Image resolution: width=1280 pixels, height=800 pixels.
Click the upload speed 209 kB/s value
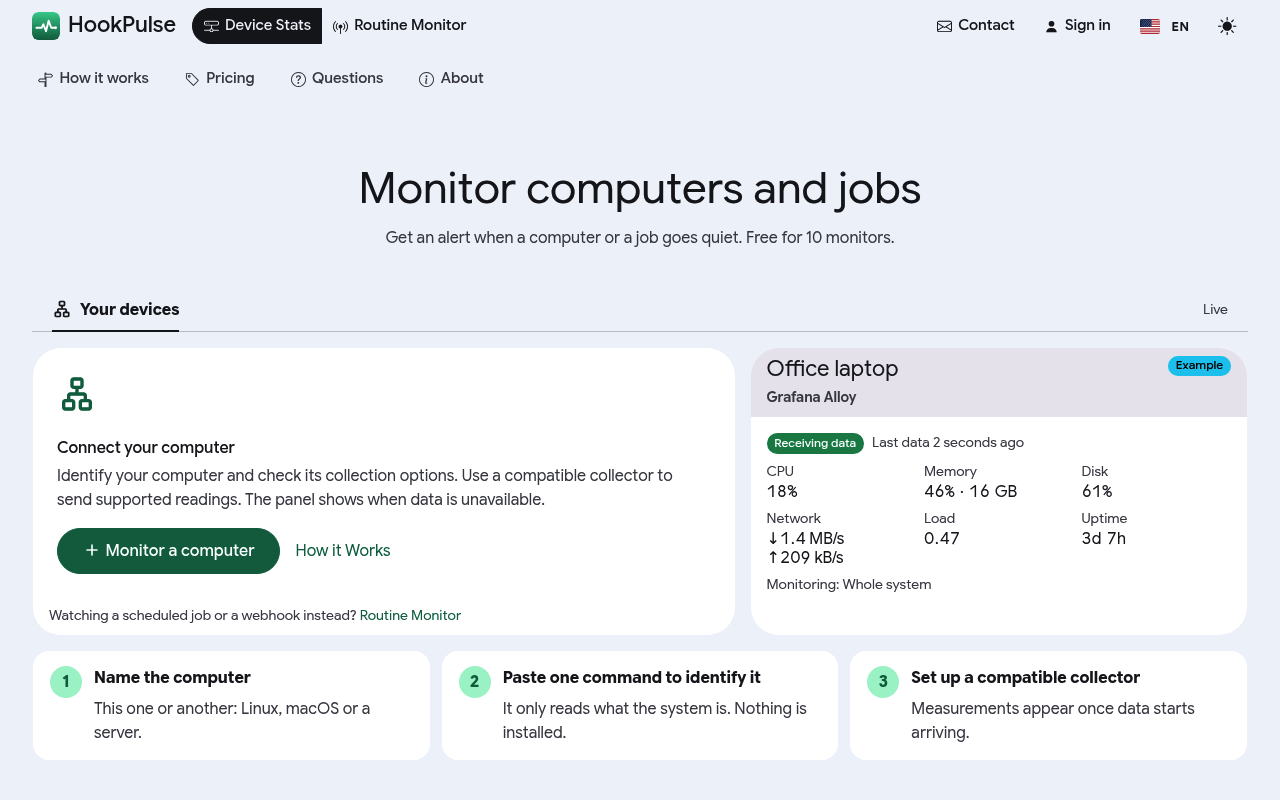coord(805,558)
